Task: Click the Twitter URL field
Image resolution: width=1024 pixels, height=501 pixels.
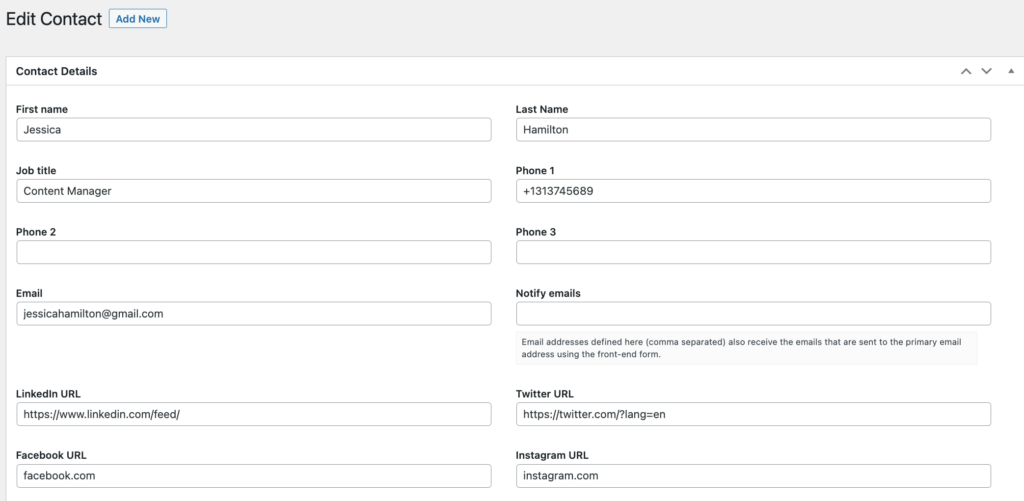Action: (x=753, y=414)
